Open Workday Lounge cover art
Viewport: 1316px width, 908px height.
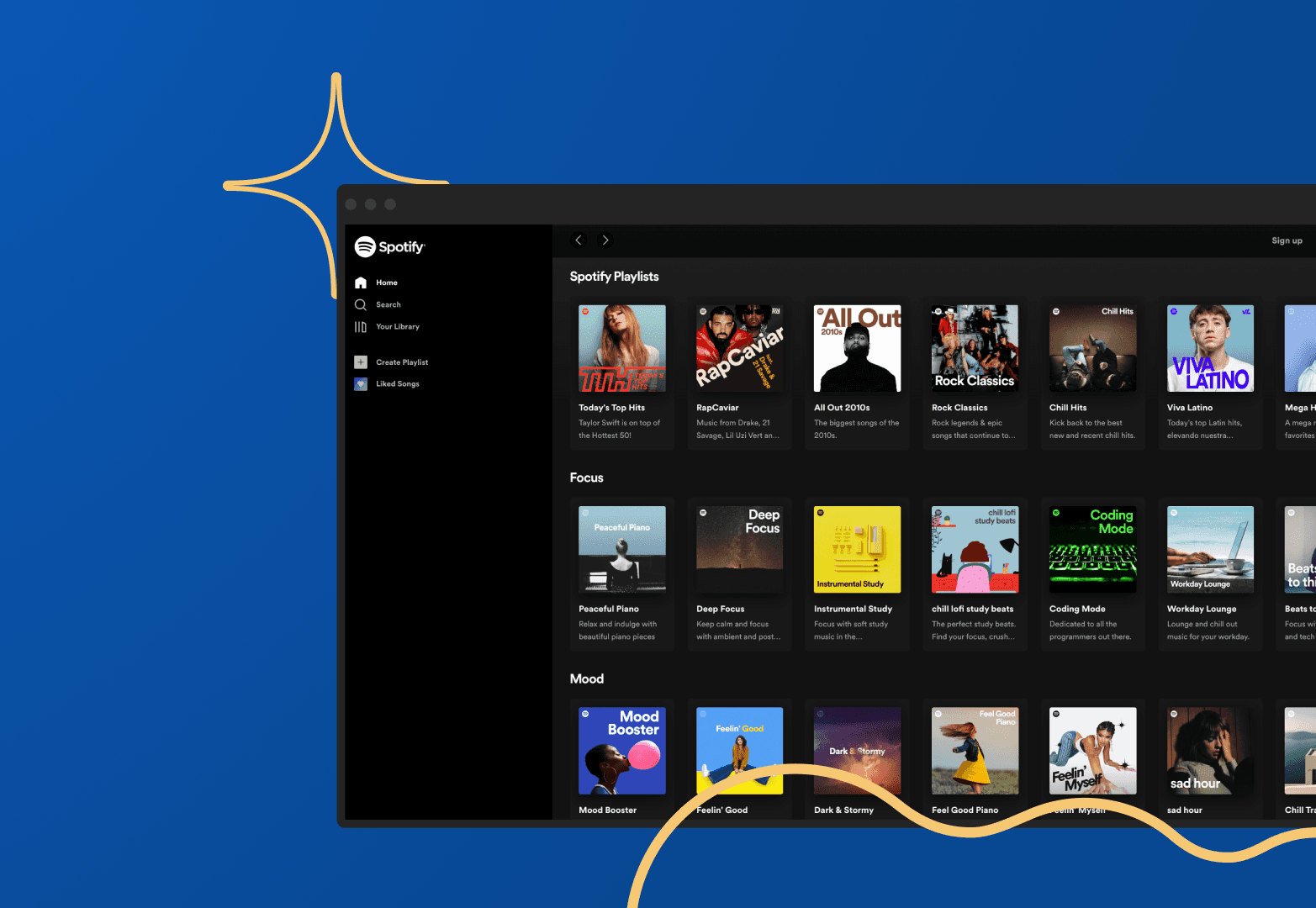point(1211,549)
